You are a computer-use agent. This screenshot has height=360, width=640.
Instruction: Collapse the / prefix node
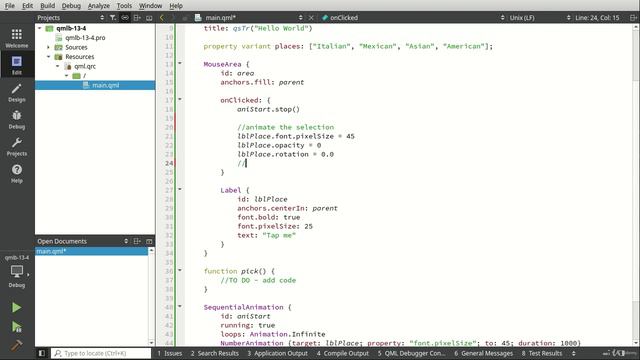pyautogui.click(x=67, y=76)
